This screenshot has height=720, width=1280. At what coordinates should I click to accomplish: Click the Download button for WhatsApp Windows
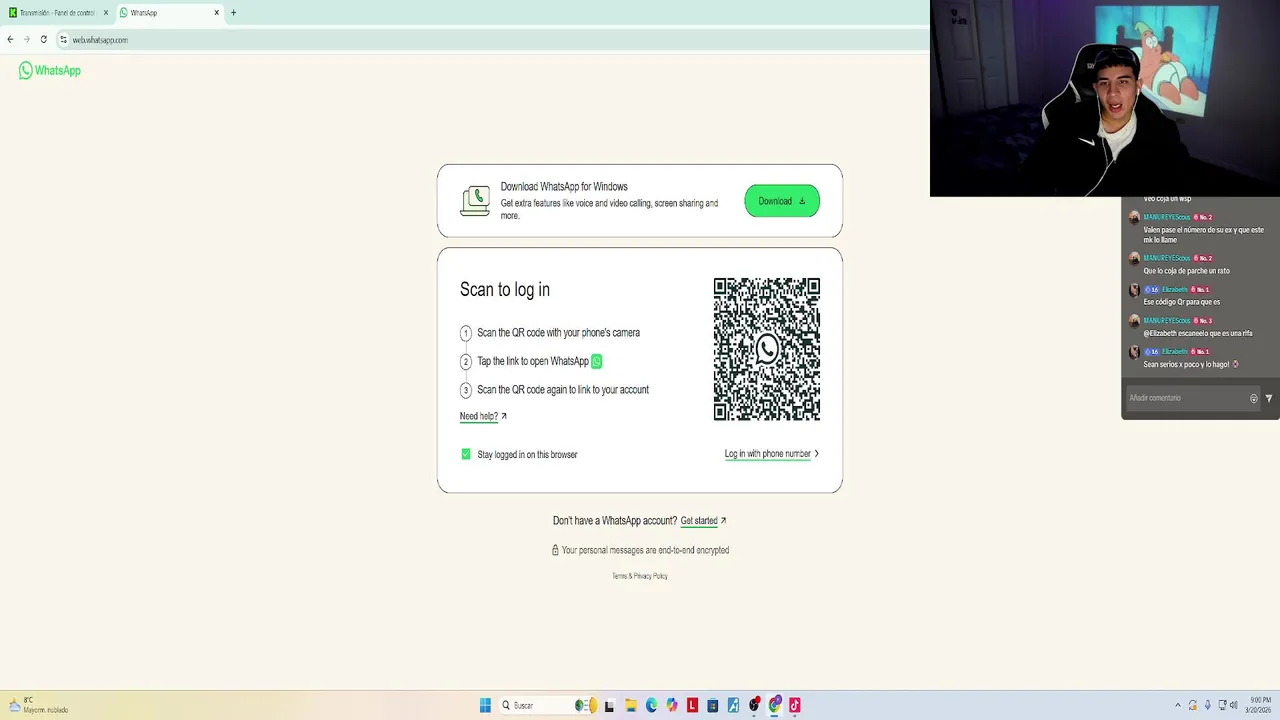pyautogui.click(x=782, y=201)
